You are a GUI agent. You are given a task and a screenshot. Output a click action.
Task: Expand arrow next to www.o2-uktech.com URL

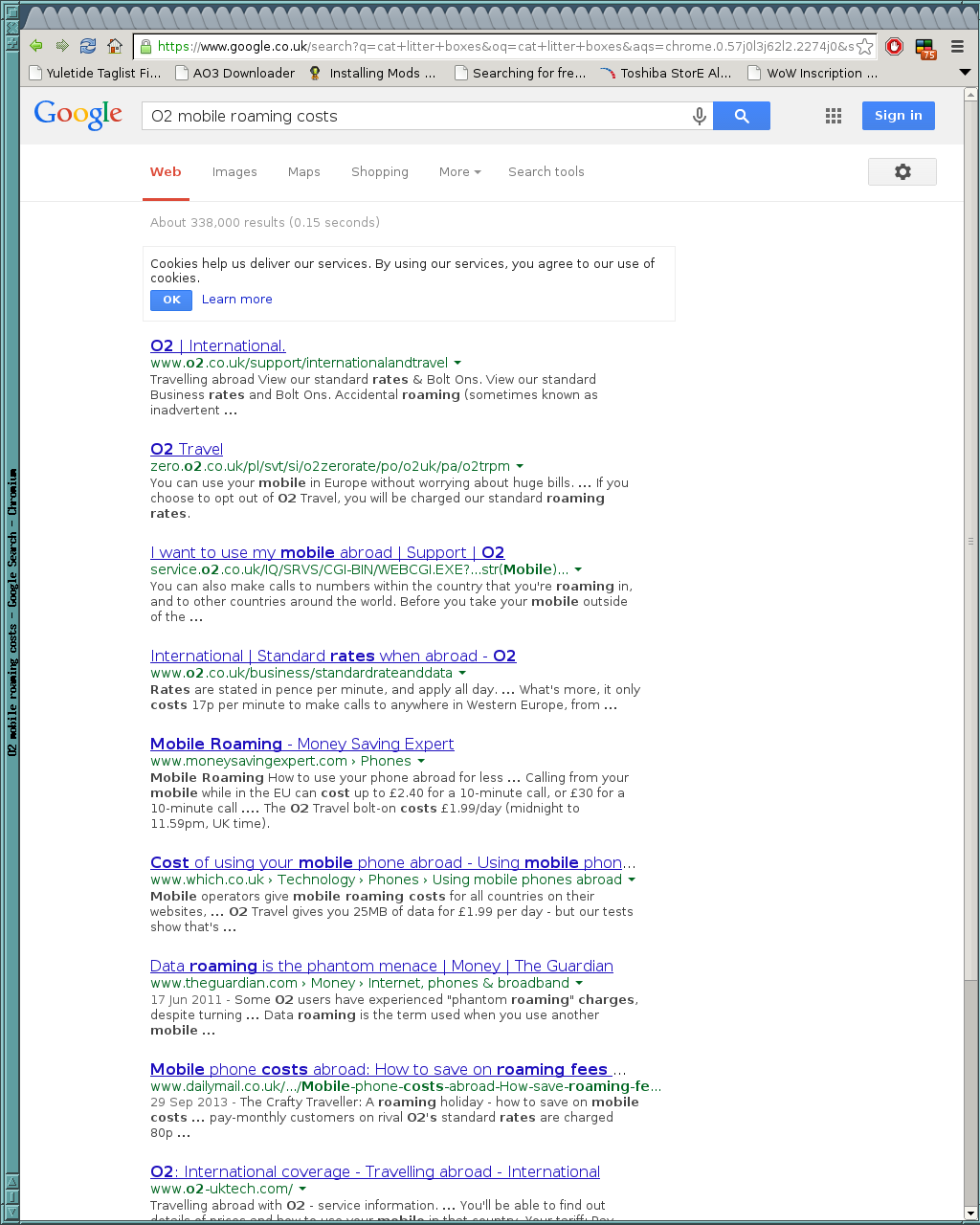[303, 1189]
